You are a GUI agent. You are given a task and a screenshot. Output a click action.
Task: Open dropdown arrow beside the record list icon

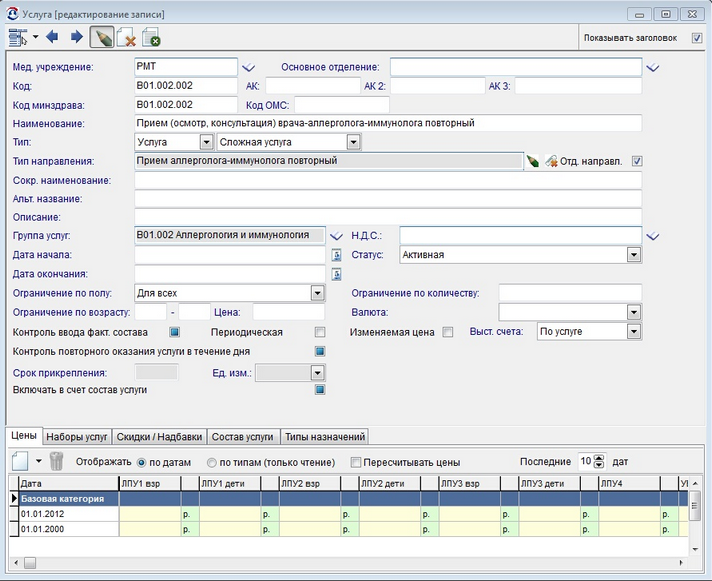(x=35, y=37)
